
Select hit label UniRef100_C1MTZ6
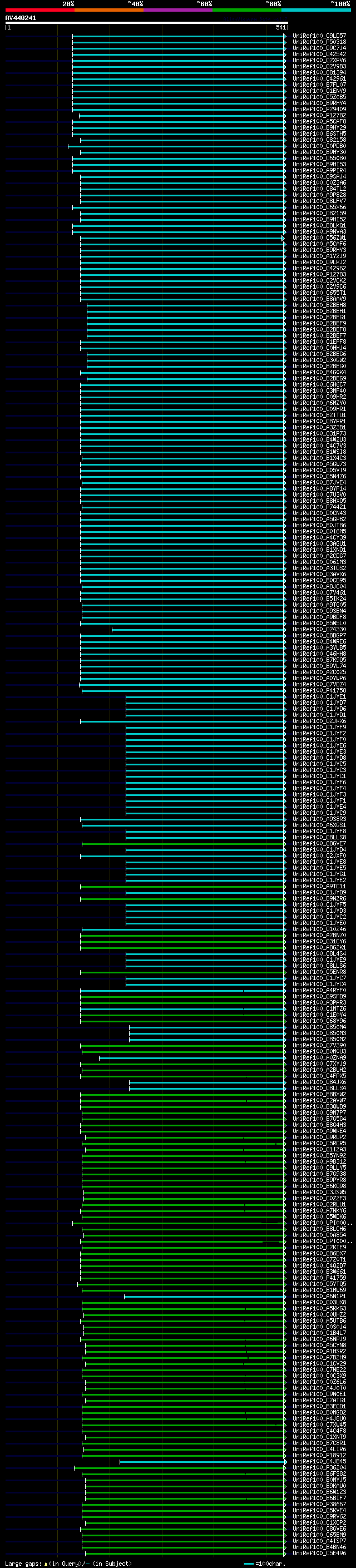(x=319, y=1008)
